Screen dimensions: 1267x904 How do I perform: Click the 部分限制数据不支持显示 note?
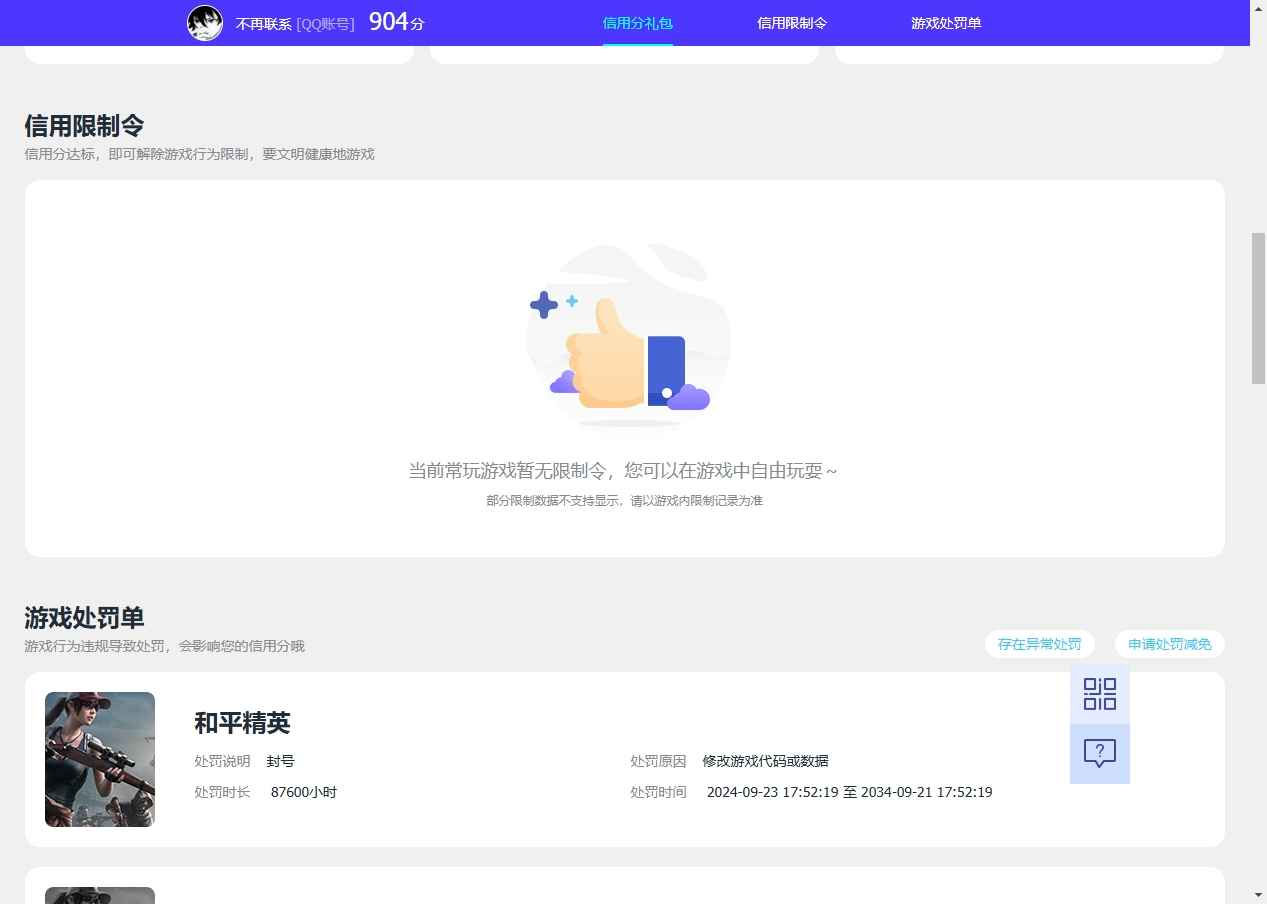[x=625, y=500]
